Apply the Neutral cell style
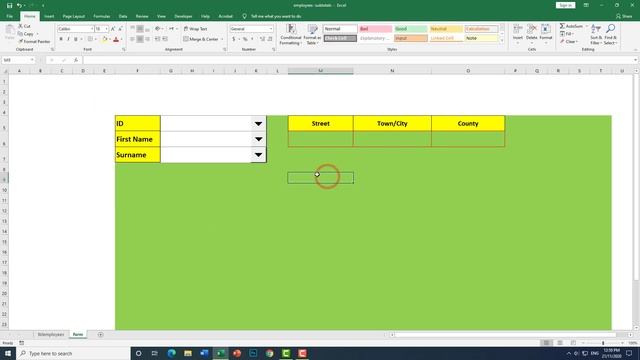Screen dimensions: 640x360 446,29
